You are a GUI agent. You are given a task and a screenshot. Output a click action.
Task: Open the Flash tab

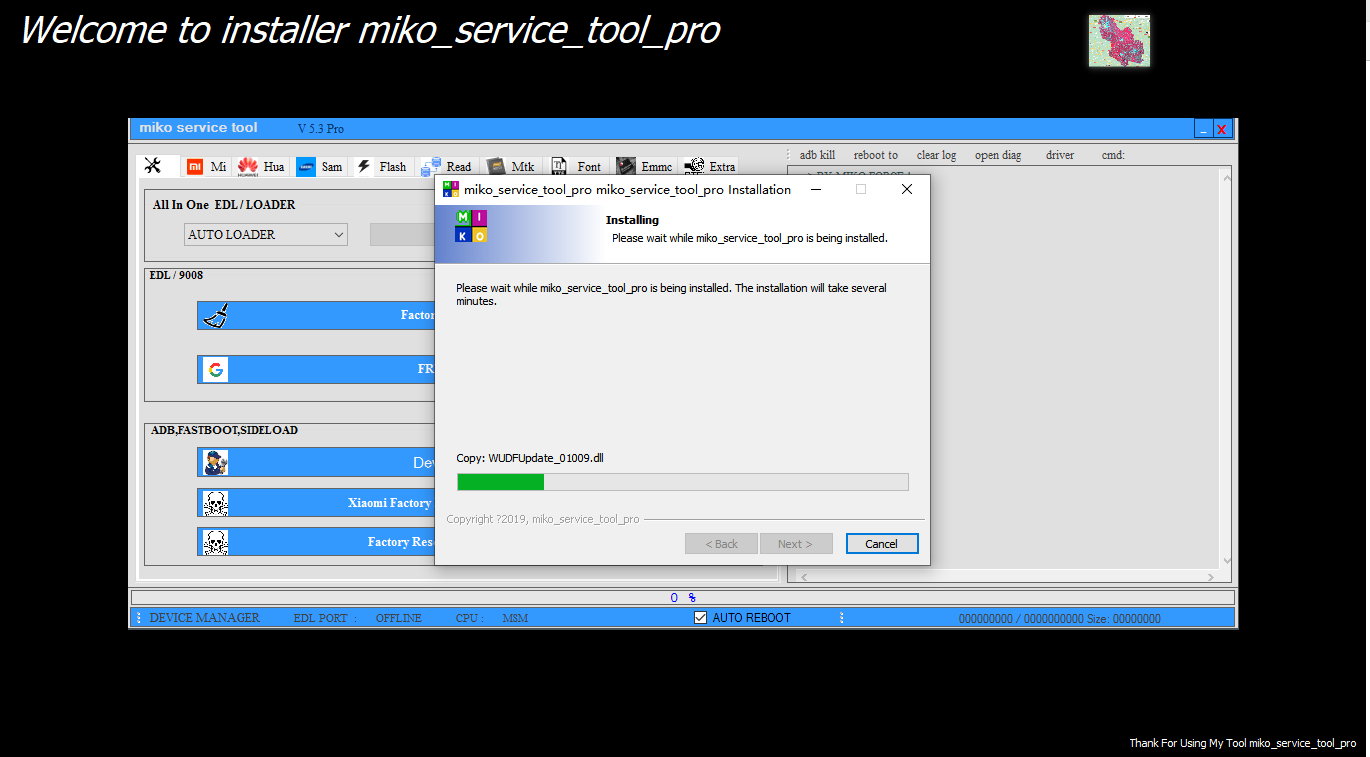click(381, 167)
